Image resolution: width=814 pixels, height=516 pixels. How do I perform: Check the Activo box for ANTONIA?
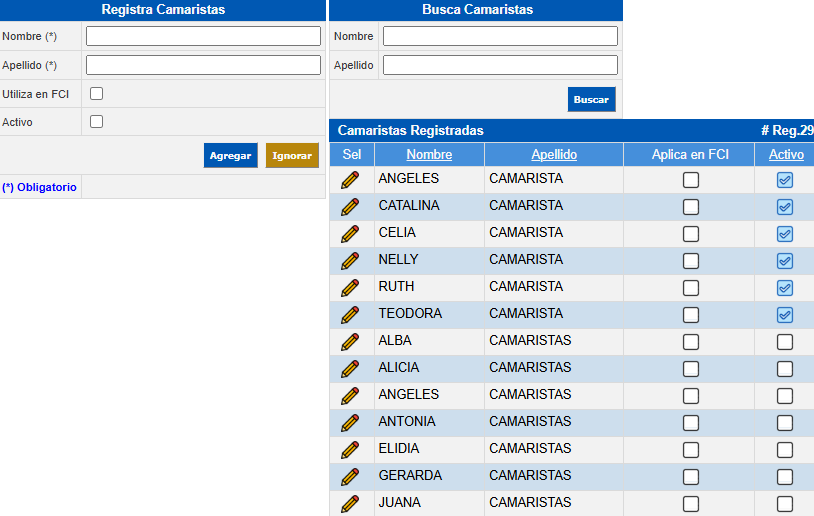tap(785, 423)
